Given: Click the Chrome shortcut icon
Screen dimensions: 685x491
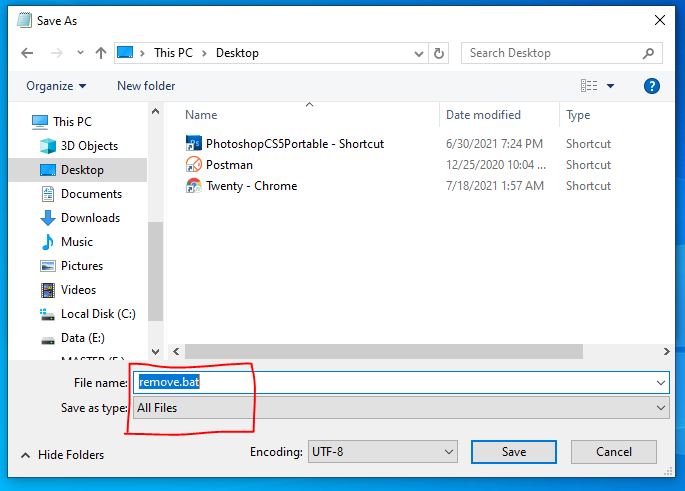Looking at the screenshot, I should (194, 186).
